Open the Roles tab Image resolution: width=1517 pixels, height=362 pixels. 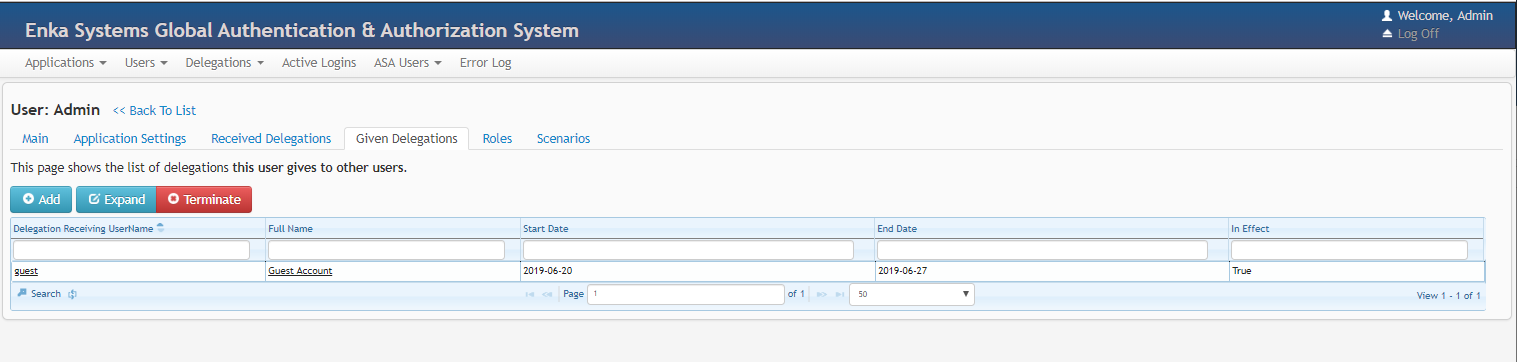coord(497,138)
